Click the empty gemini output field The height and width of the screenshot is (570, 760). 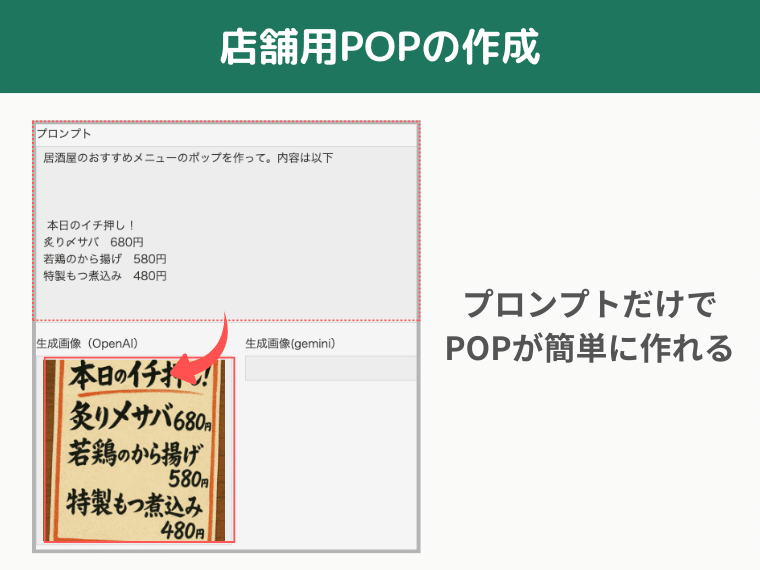330,368
